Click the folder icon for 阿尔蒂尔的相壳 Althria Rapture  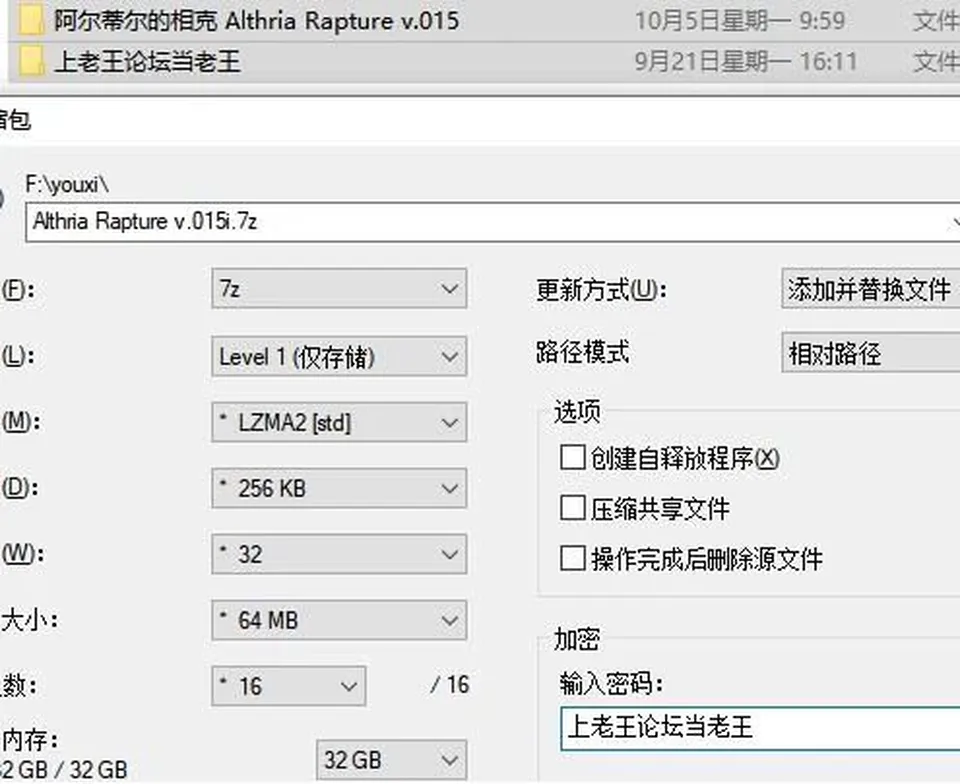point(31,20)
